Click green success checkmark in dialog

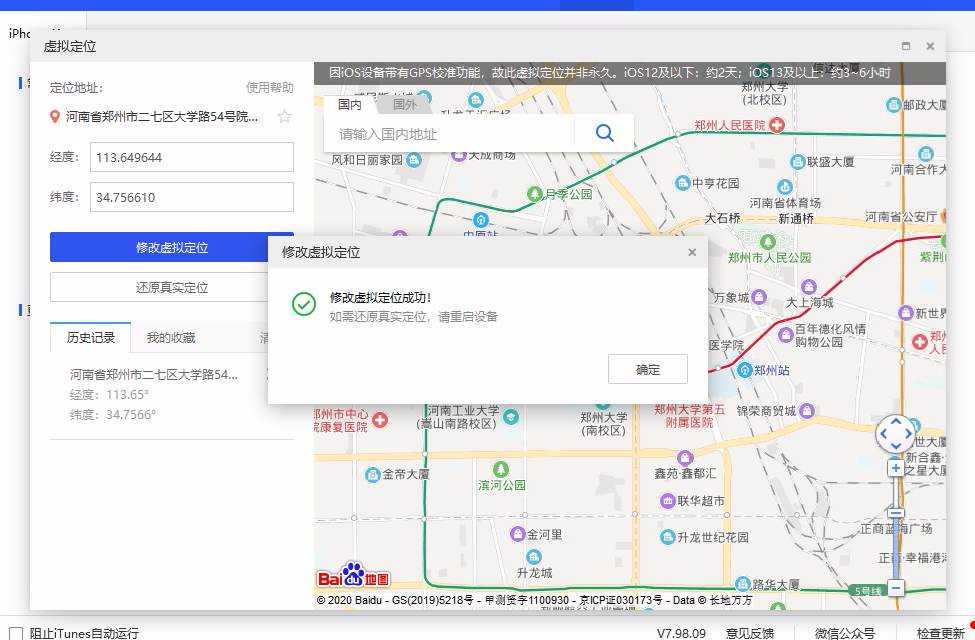303,304
